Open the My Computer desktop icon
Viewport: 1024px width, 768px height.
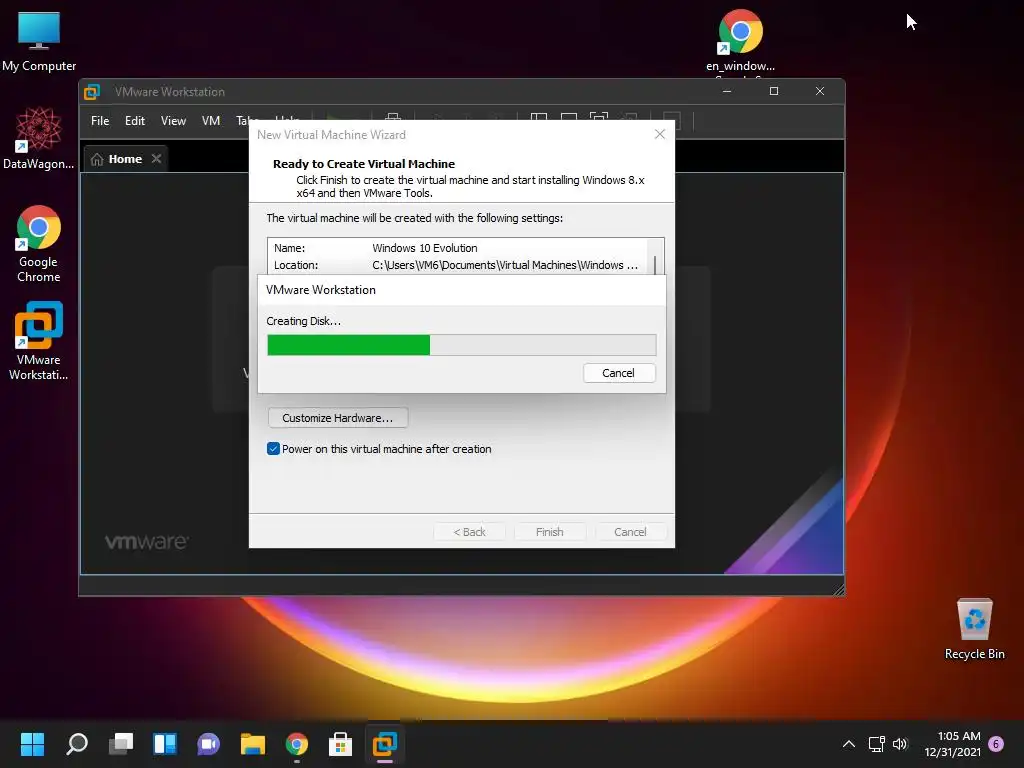[x=39, y=41]
